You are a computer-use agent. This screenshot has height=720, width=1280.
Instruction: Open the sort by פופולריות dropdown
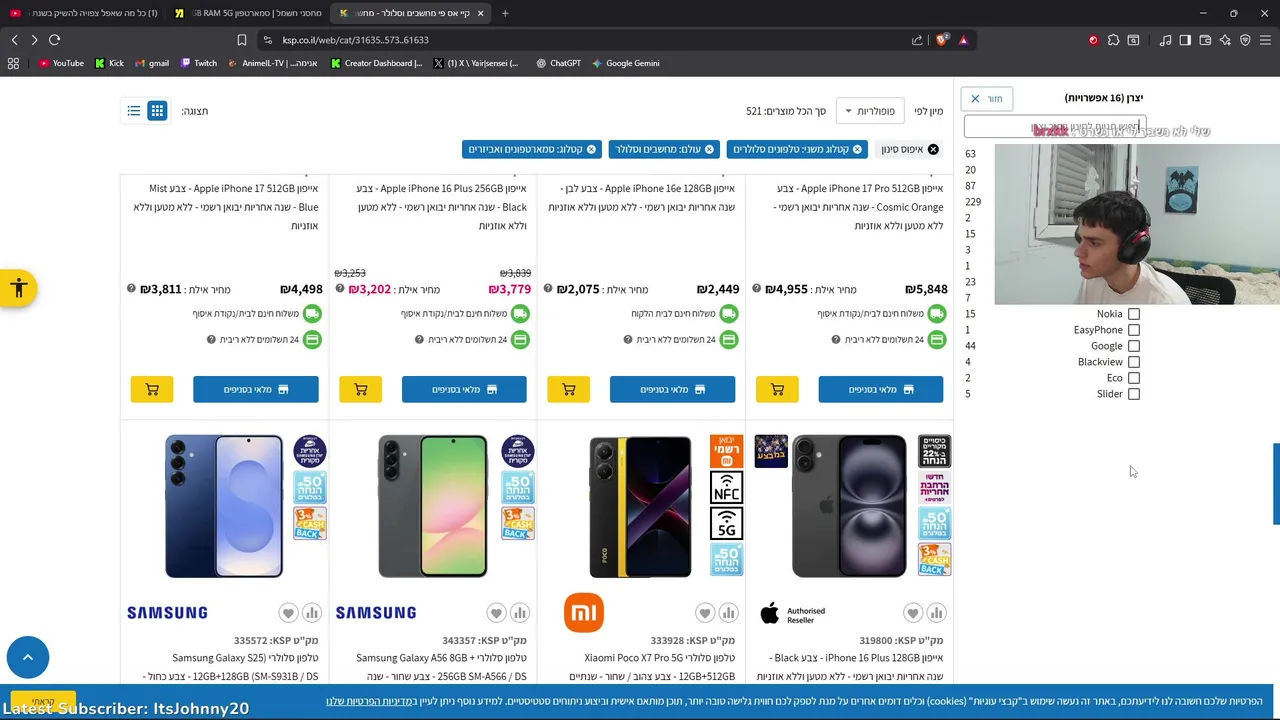pyautogui.click(x=869, y=111)
